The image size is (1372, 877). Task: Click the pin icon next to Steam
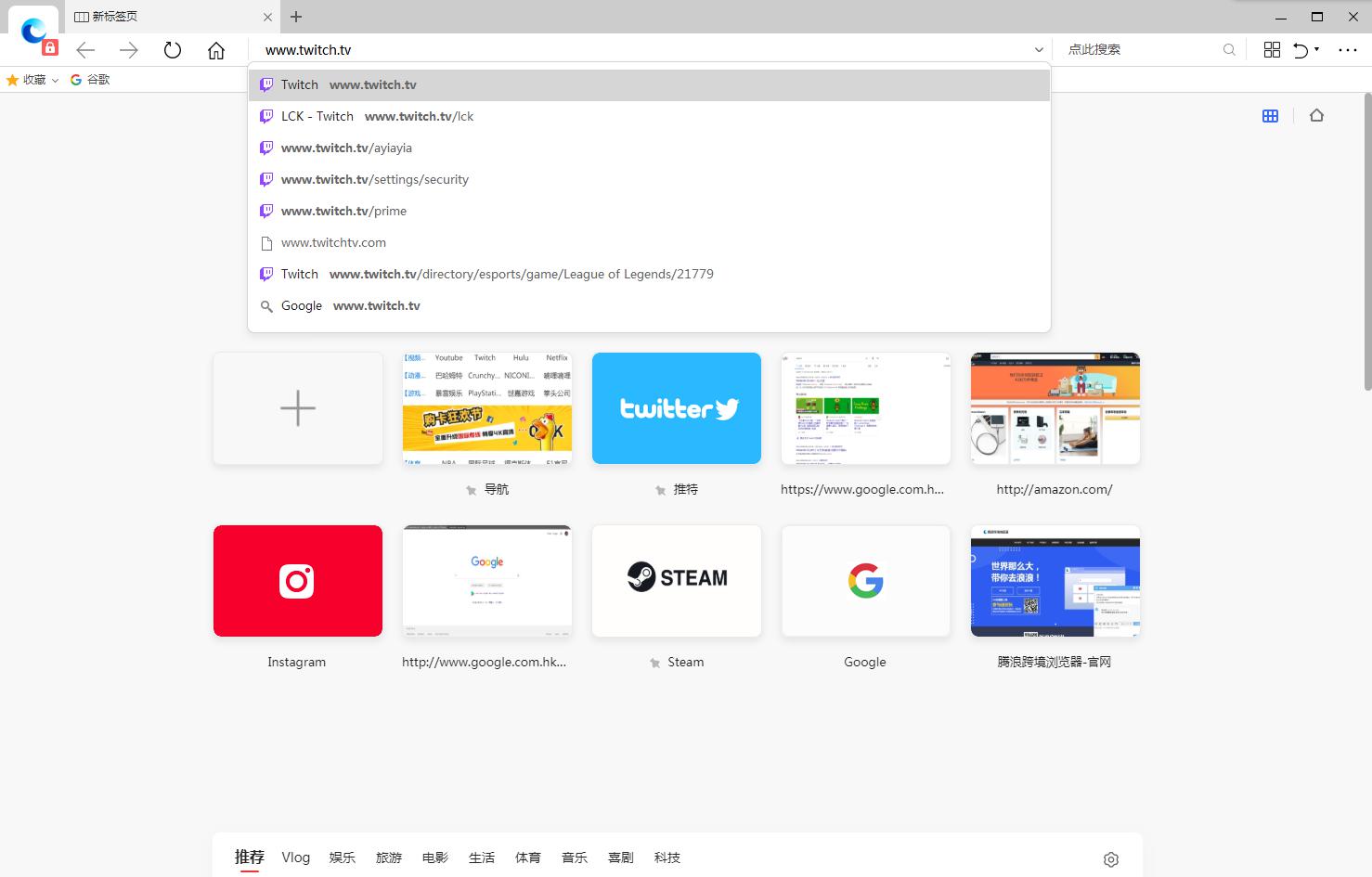(654, 663)
